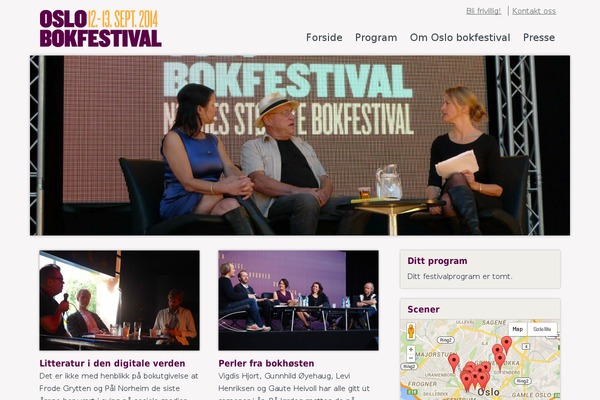Switch the map to Map view
Image resolution: width=600 pixels, height=400 pixels.
(x=518, y=329)
